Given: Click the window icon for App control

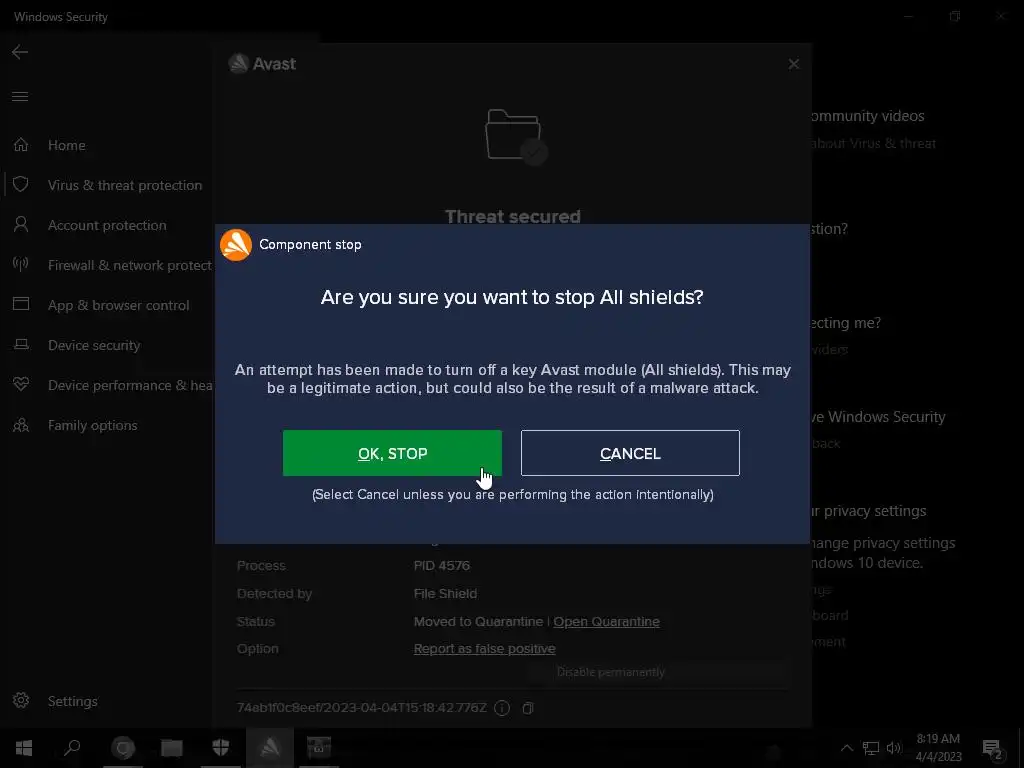Looking at the screenshot, I should (21, 304).
